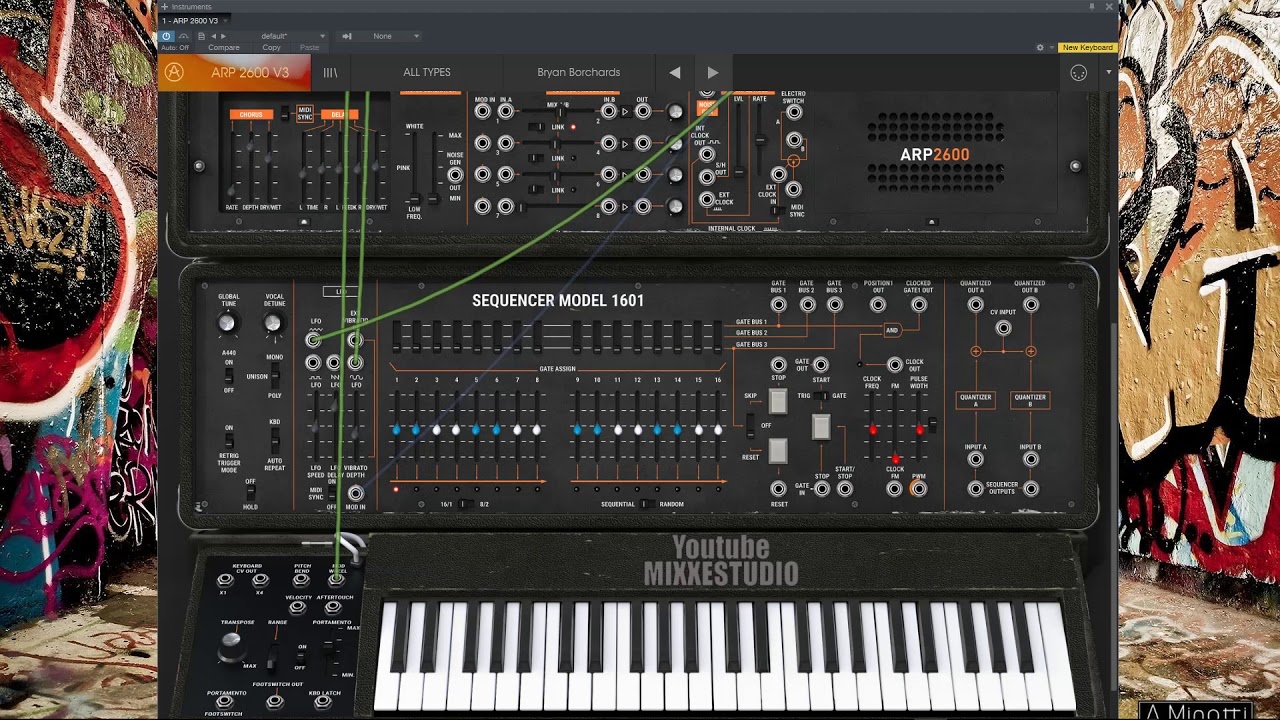Click the Reset jack at bottom
Viewport: 1280px width, 720px height.
point(778,489)
